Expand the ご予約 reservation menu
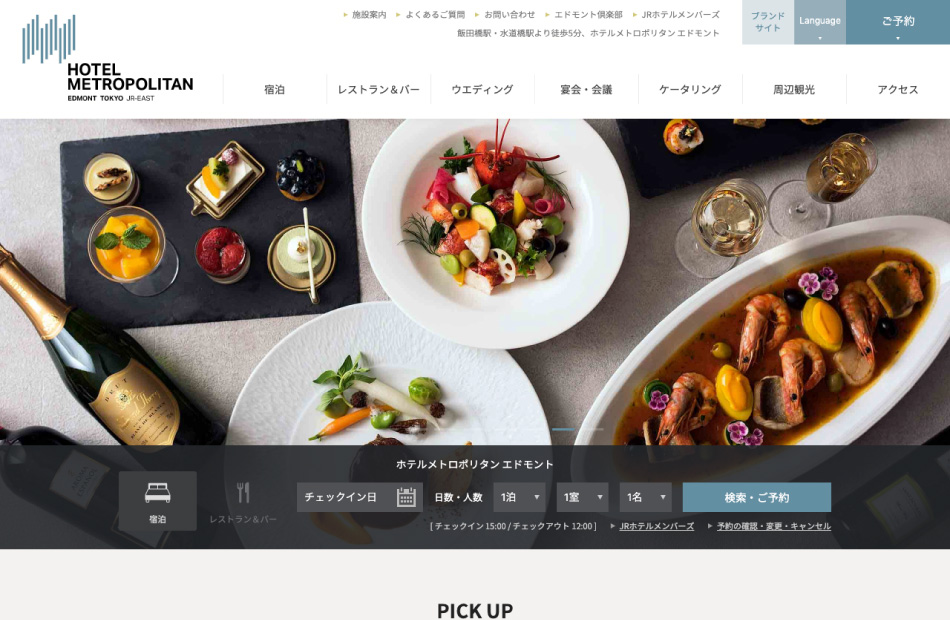The width and height of the screenshot is (950, 620). tap(898, 22)
